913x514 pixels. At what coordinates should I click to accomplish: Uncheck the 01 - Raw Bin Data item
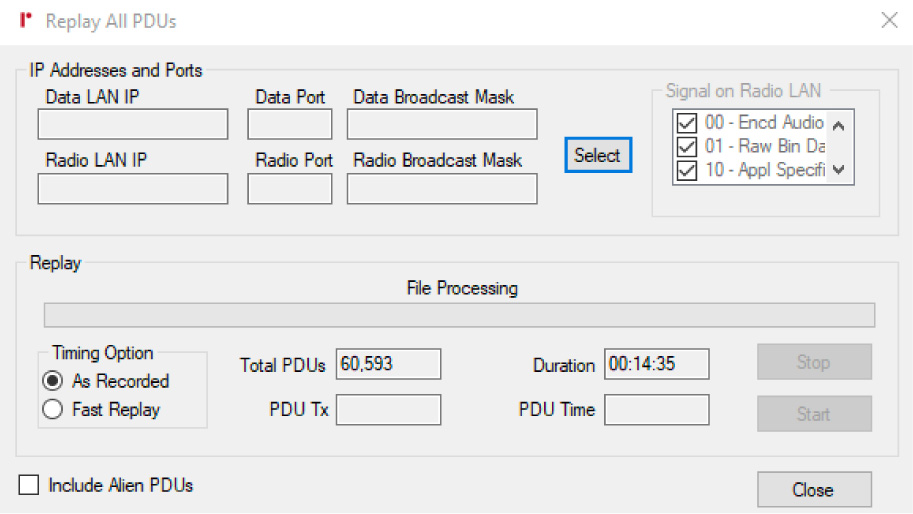687,147
